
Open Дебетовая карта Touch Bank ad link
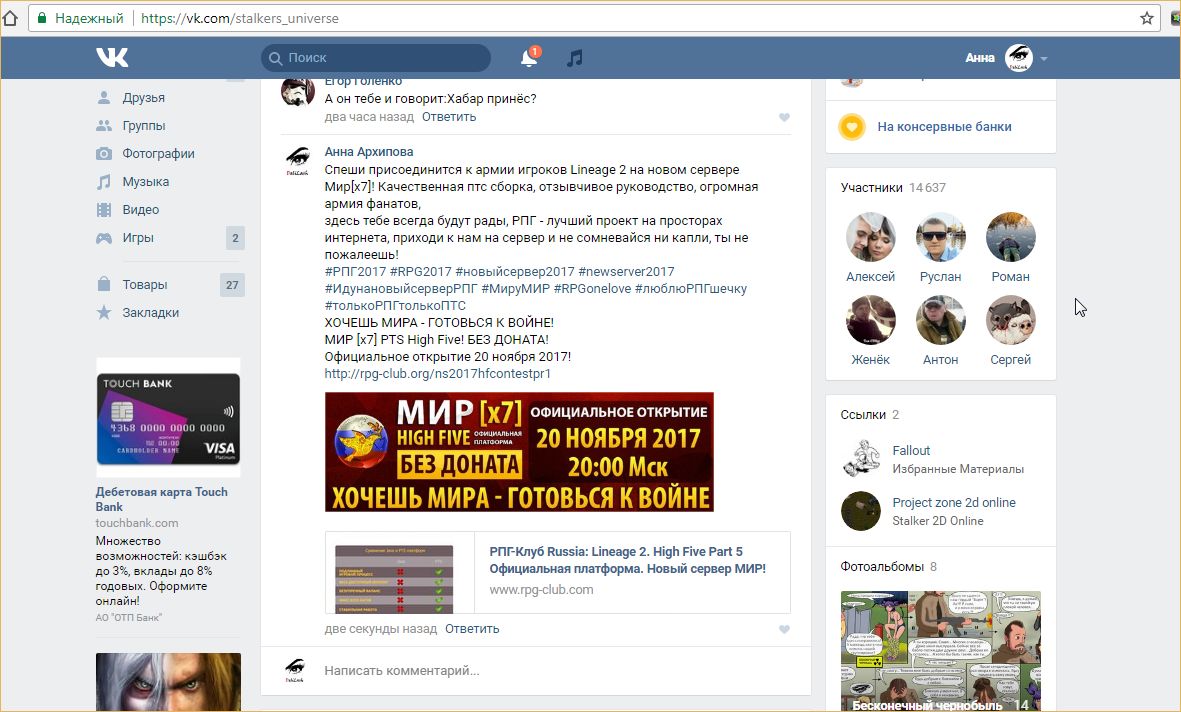click(x=161, y=499)
